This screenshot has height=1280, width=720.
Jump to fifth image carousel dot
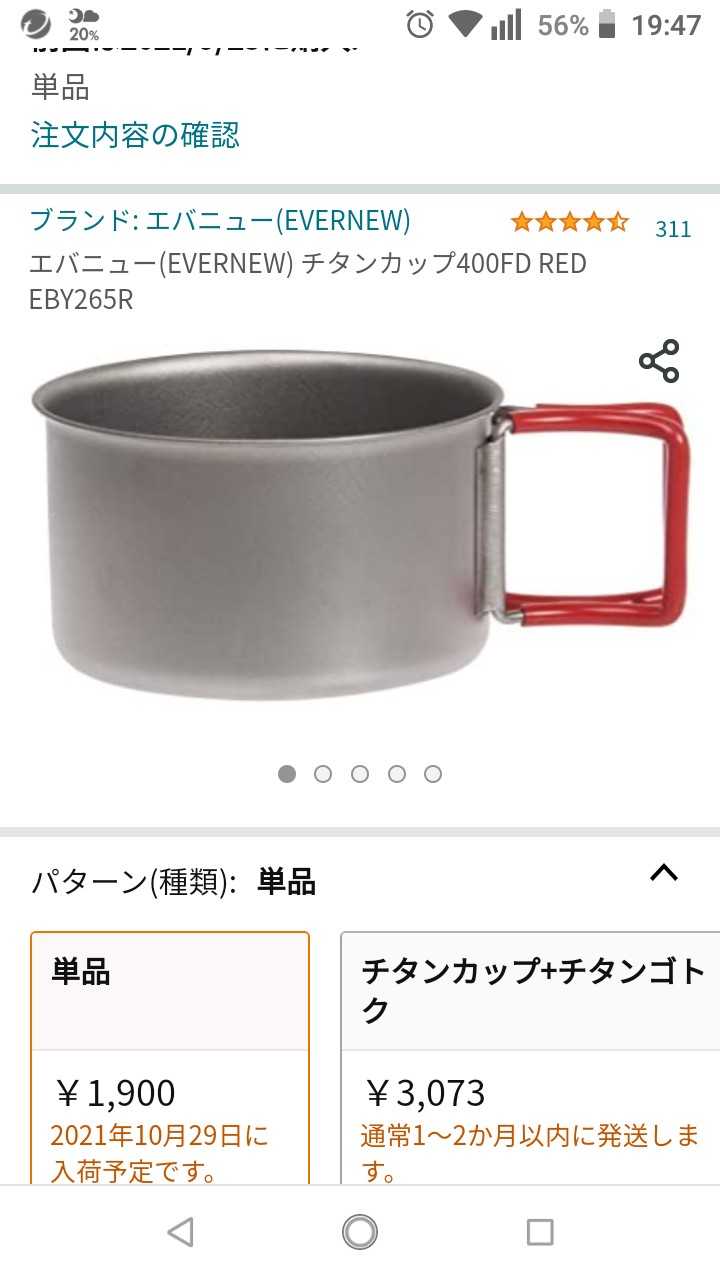433,774
